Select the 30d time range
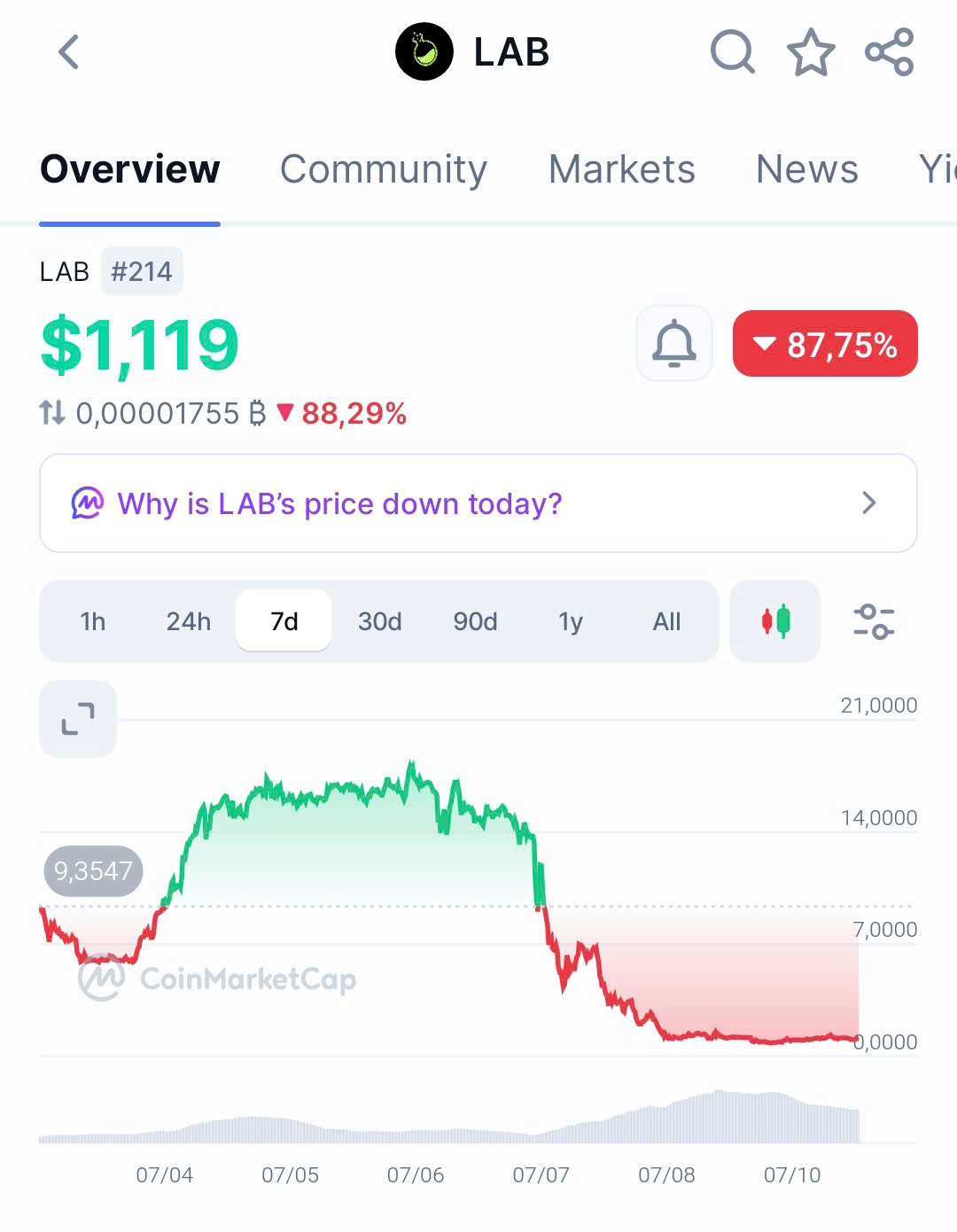The image size is (957, 1232). (380, 621)
